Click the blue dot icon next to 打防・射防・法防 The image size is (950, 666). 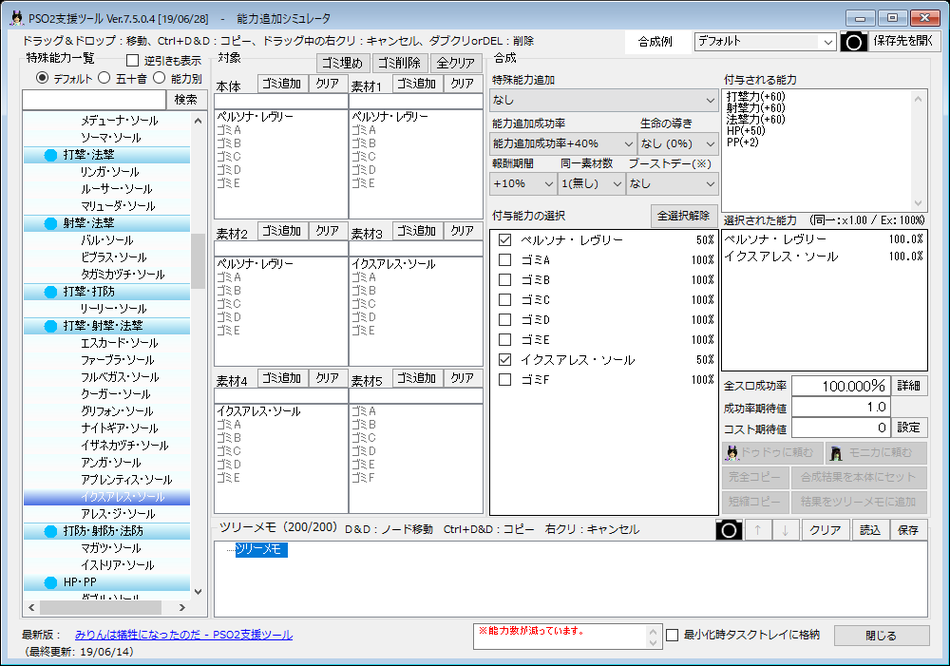pyautogui.click(x=51, y=531)
